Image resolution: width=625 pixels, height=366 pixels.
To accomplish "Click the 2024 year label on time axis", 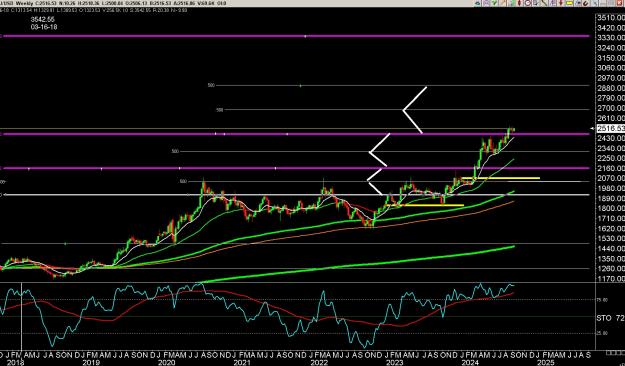I will coord(471,362).
